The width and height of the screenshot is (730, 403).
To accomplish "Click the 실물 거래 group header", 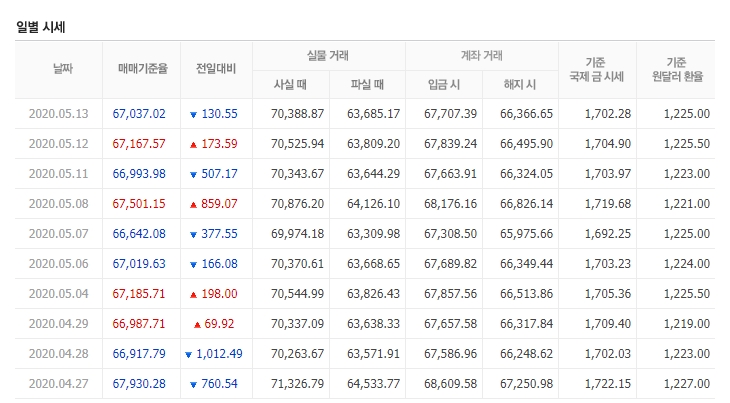I will pos(328,56).
